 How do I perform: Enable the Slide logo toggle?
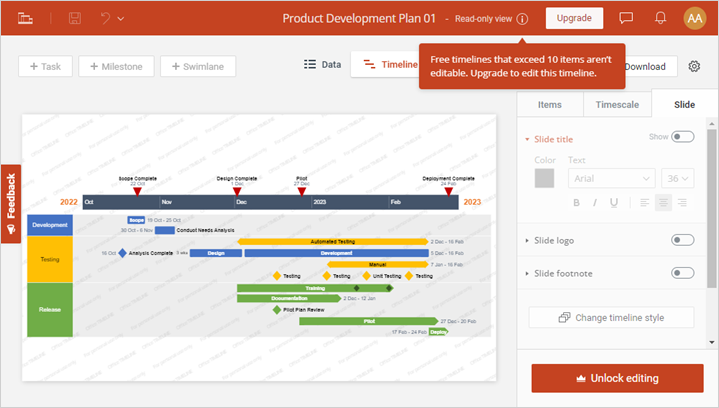point(682,240)
